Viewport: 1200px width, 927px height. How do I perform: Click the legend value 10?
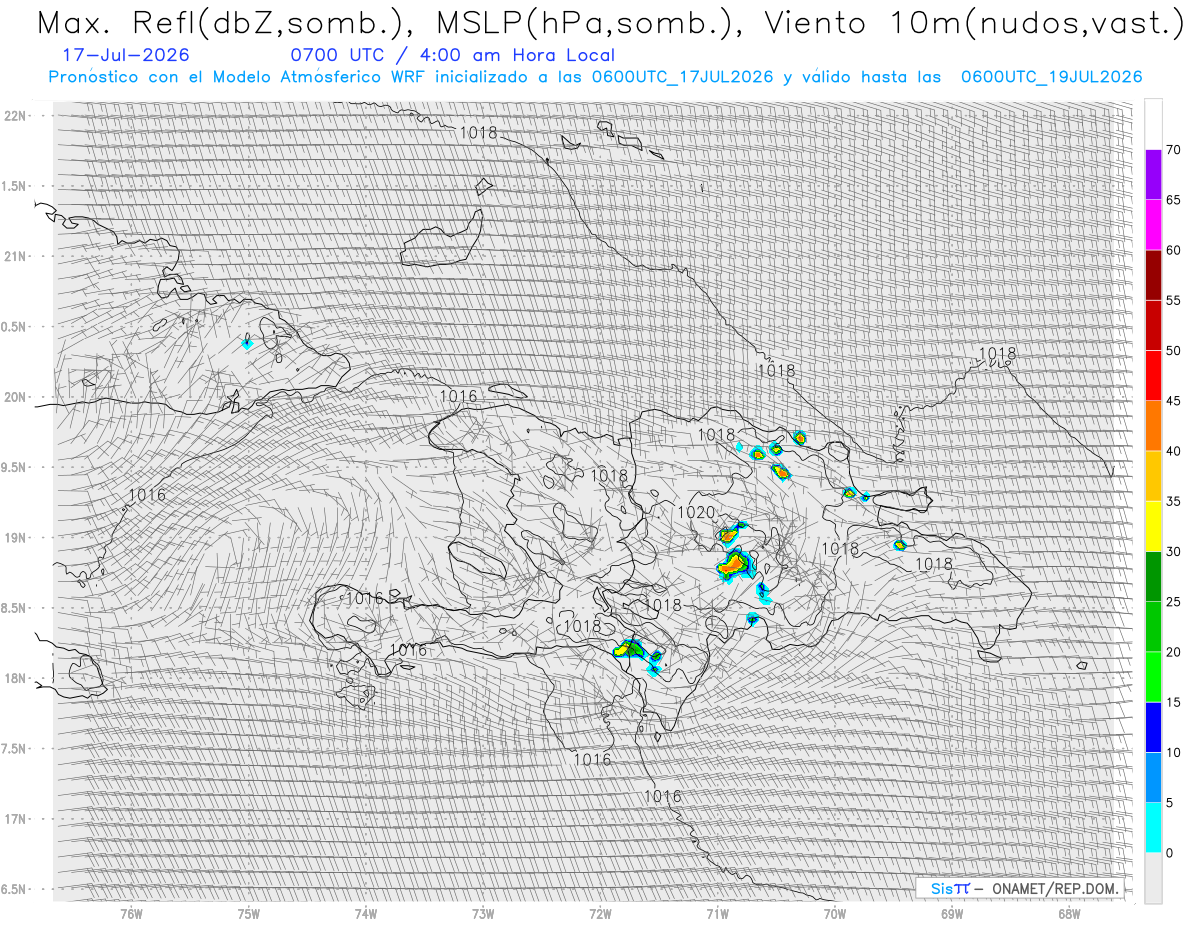pyautogui.click(x=1173, y=752)
